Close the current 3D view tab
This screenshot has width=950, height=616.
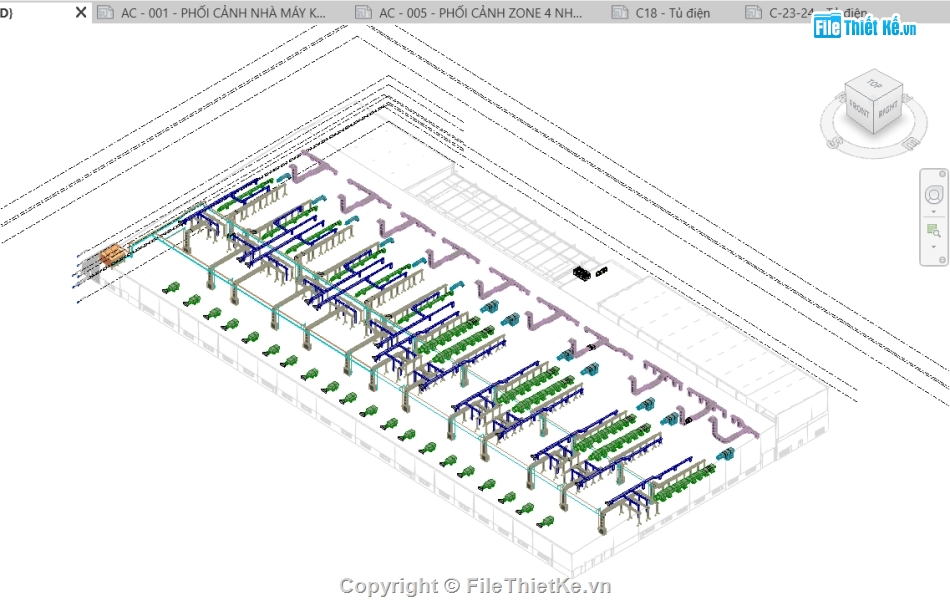pyautogui.click(x=81, y=12)
